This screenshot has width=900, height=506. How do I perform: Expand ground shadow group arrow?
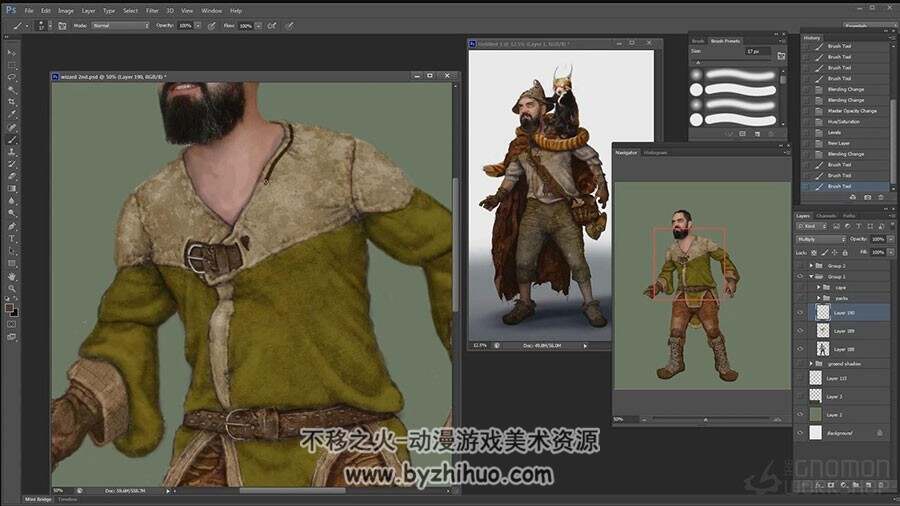pyautogui.click(x=811, y=364)
